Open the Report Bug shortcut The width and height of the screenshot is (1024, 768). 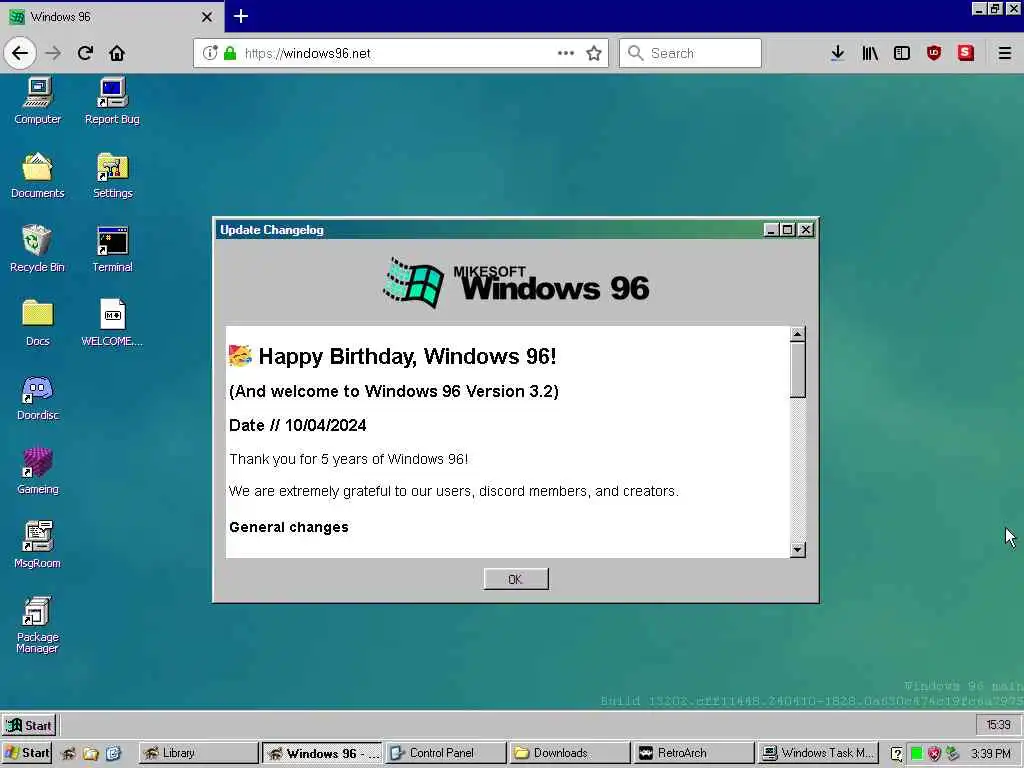coord(112,101)
